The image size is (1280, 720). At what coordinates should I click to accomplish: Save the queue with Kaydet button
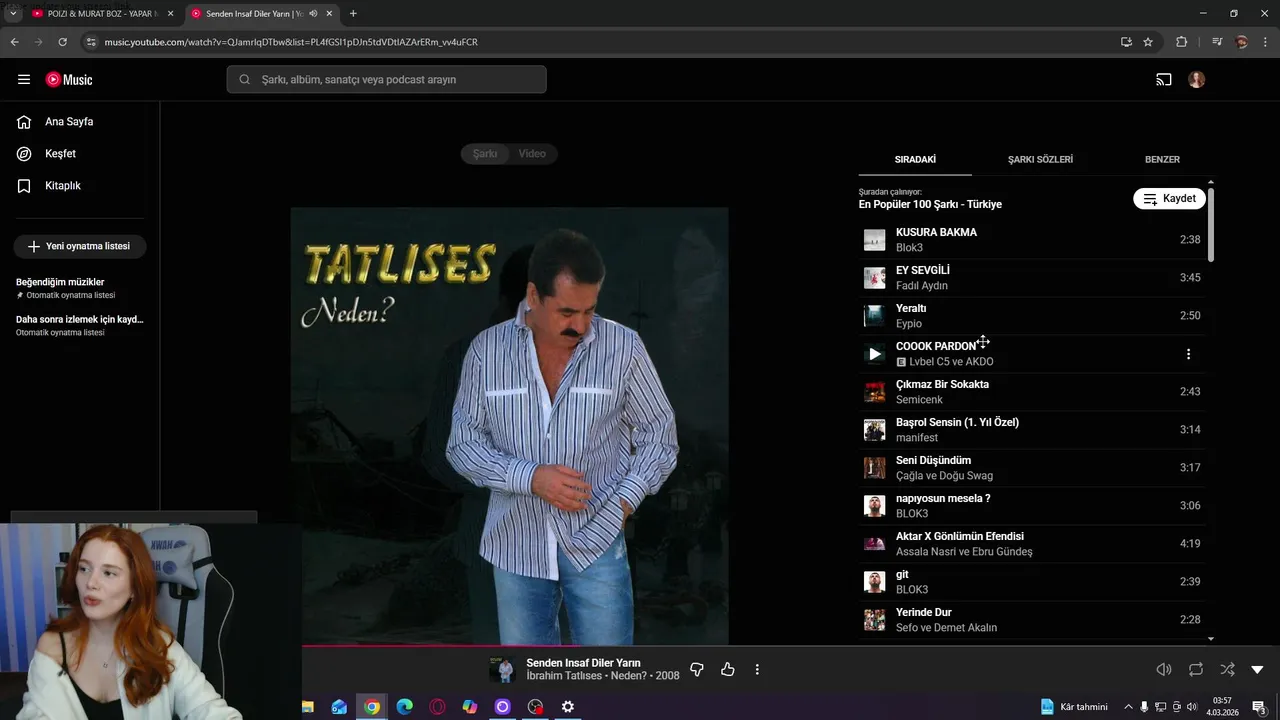pos(1169,199)
